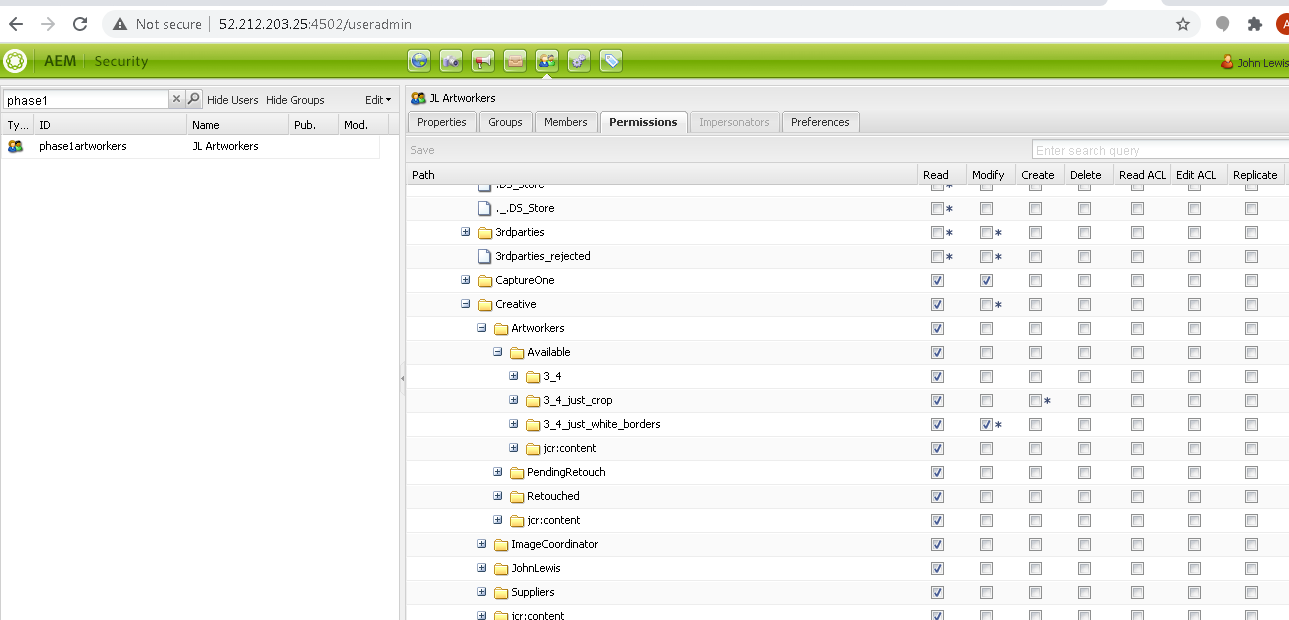Open the Edit dropdown menu
The width and height of the screenshot is (1289, 620).
tap(377, 99)
